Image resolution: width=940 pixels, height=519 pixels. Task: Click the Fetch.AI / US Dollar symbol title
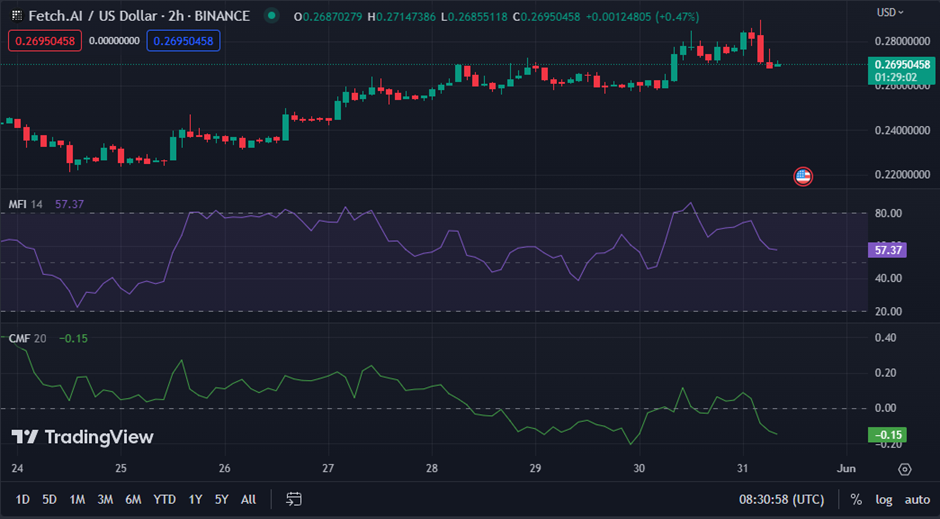[139, 16]
